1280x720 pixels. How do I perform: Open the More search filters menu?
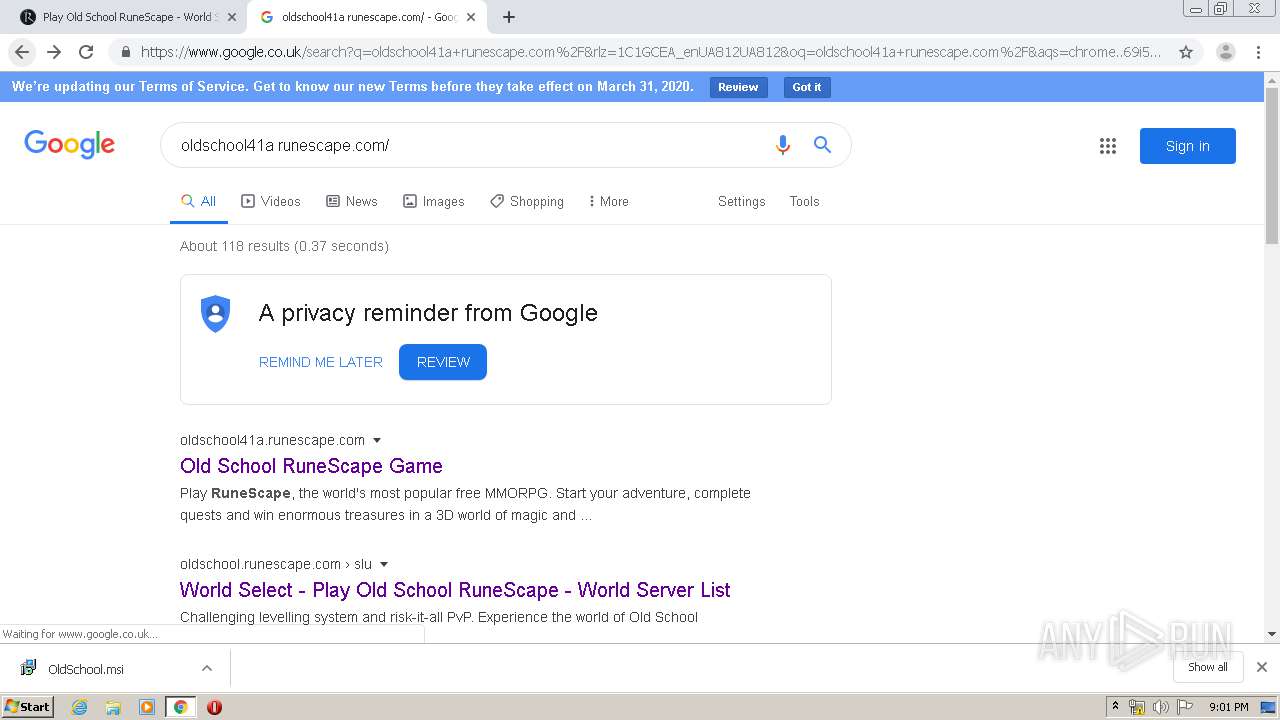608,201
